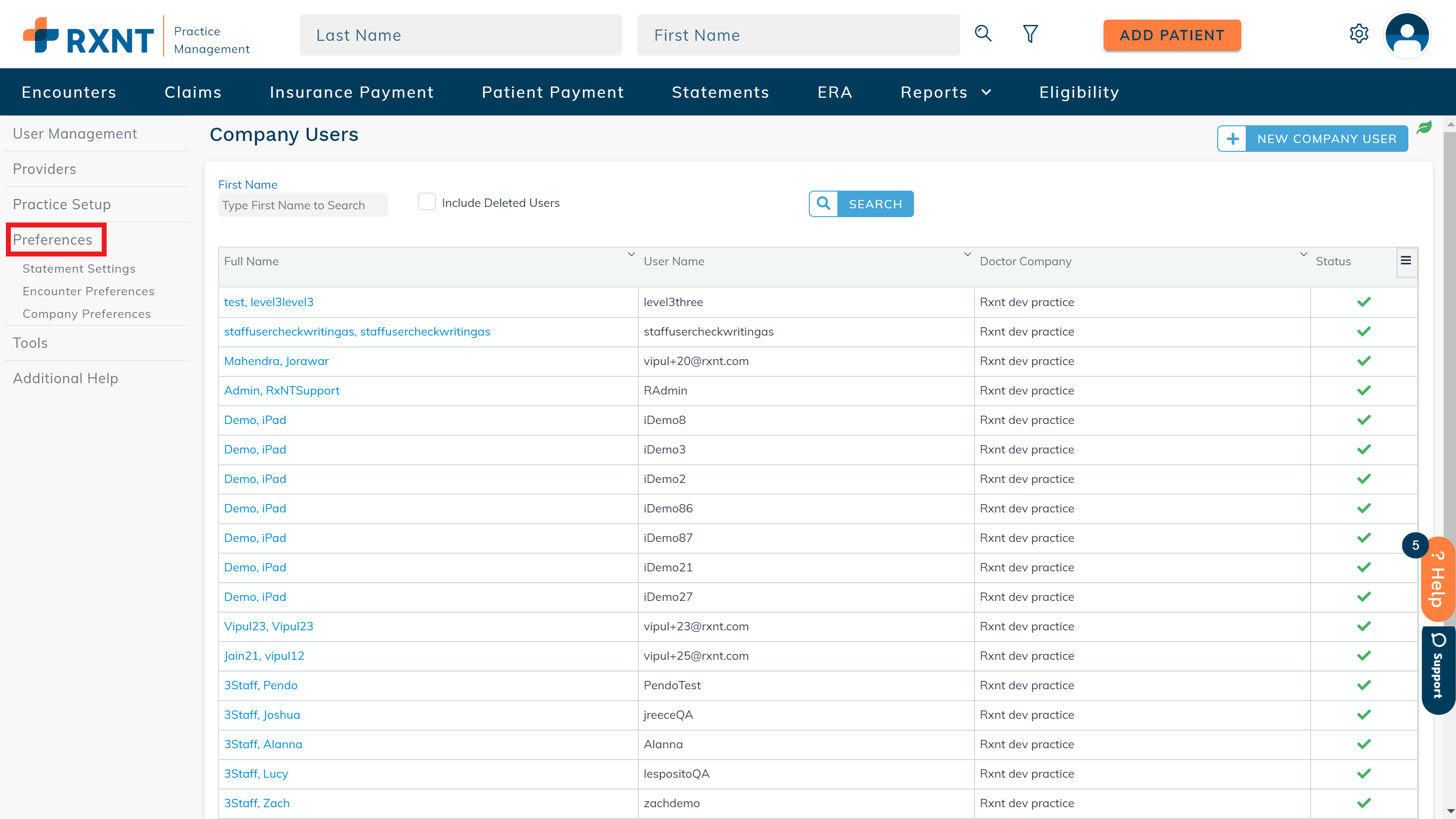Open Encounter Preferences in sidebar
Viewport: 1456px width, 819px height.
coord(88,291)
